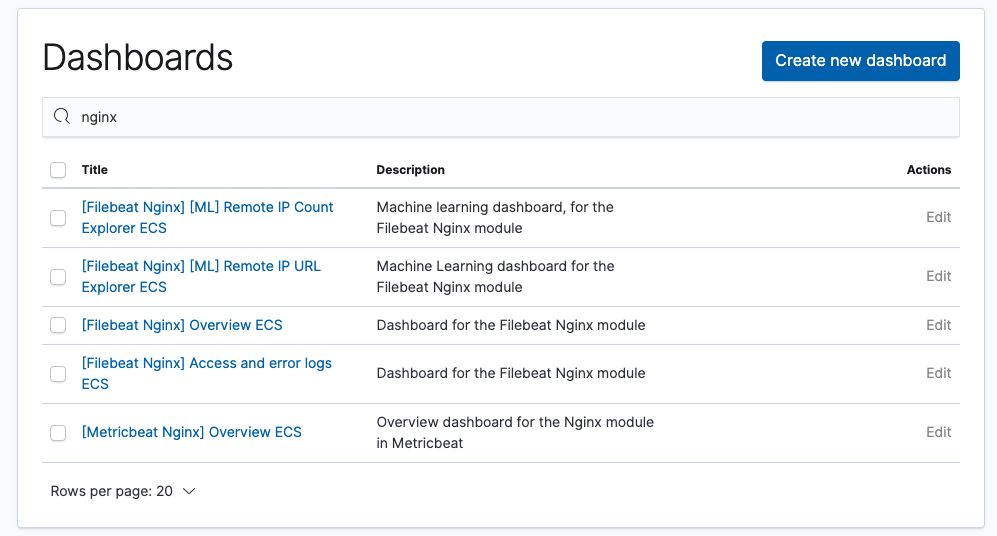Open Access and error logs ECS dashboard
The image size is (997, 536).
pyautogui.click(x=206, y=364)
